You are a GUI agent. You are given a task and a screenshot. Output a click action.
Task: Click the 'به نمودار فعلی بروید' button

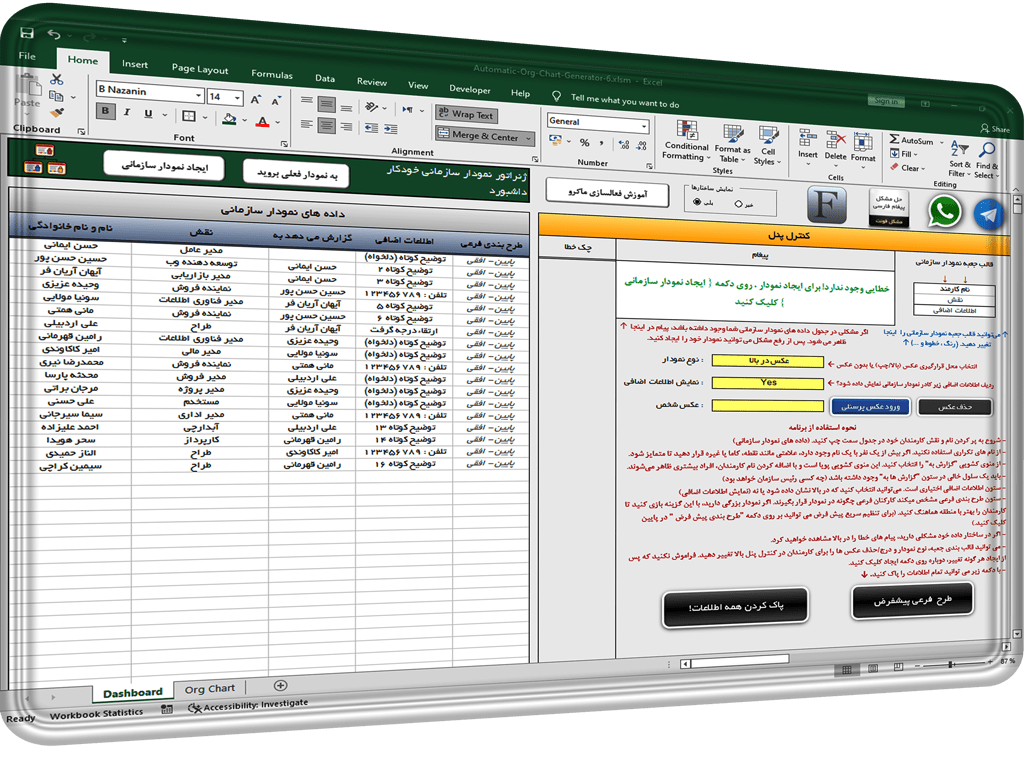point(296,174)
